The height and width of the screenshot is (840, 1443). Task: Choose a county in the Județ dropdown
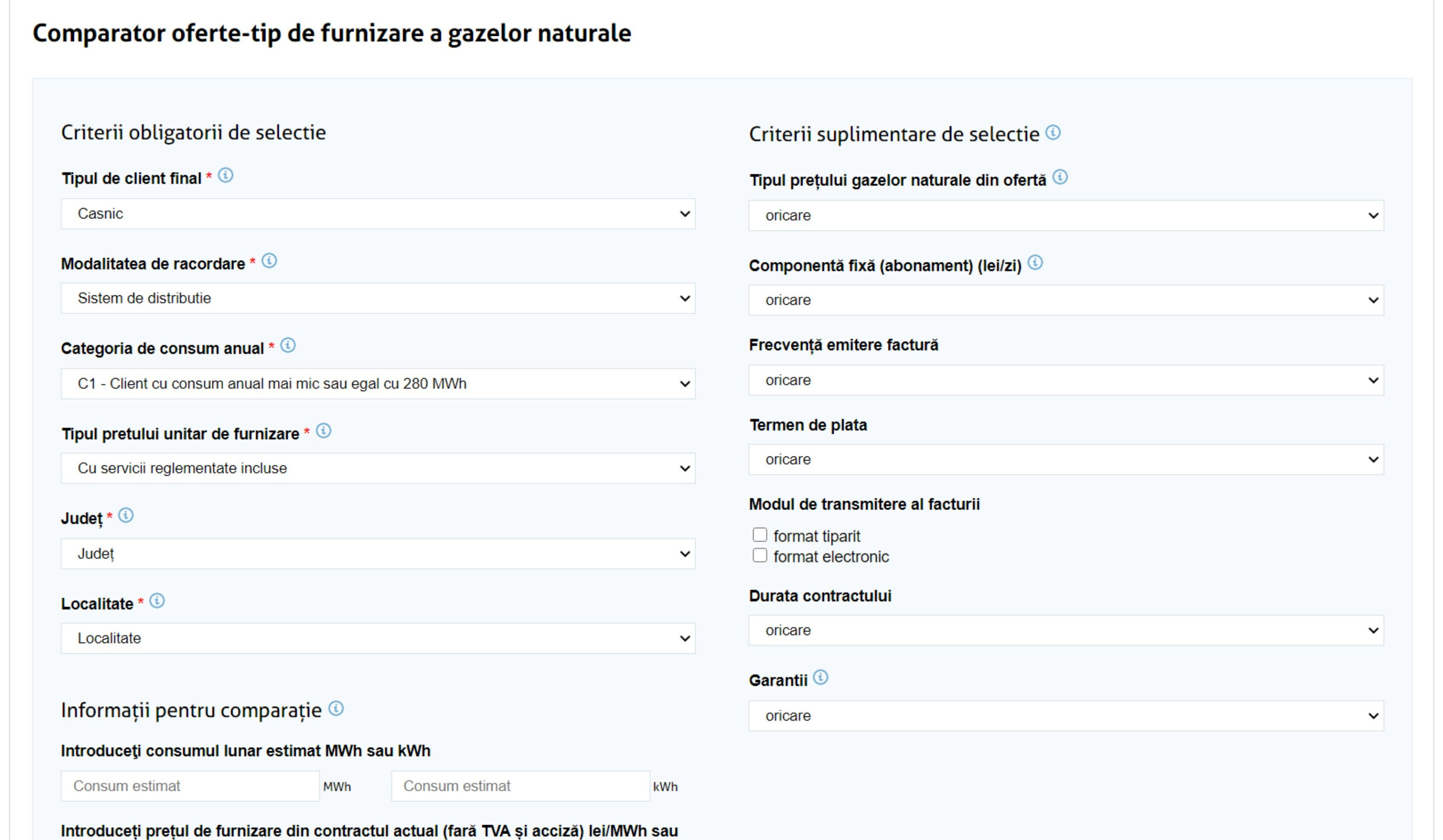[378, 554]
